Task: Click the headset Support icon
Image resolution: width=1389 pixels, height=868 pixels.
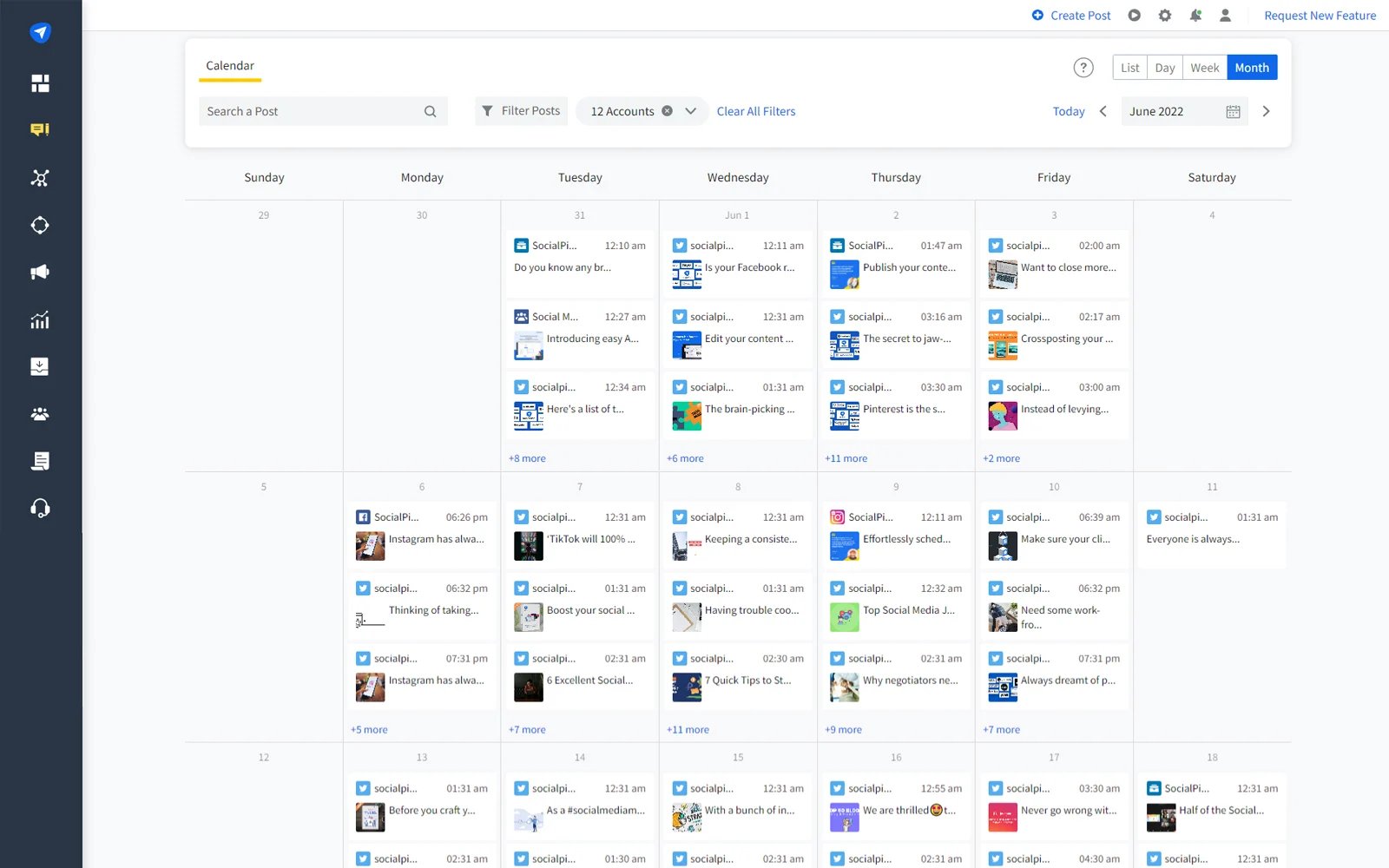Action: click(40, 508)
